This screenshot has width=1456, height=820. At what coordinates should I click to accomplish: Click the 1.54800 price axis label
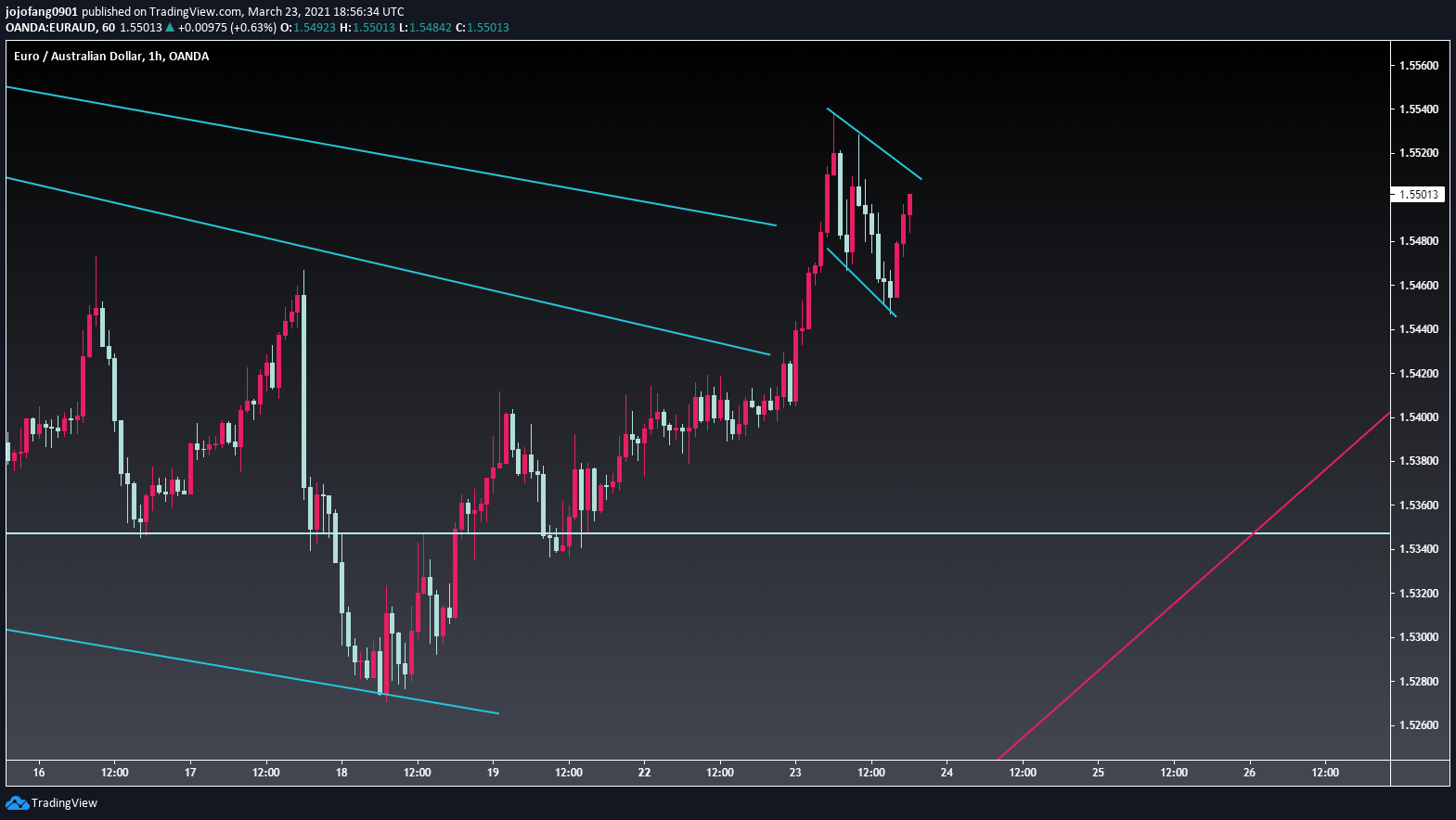coord(1419,240)
